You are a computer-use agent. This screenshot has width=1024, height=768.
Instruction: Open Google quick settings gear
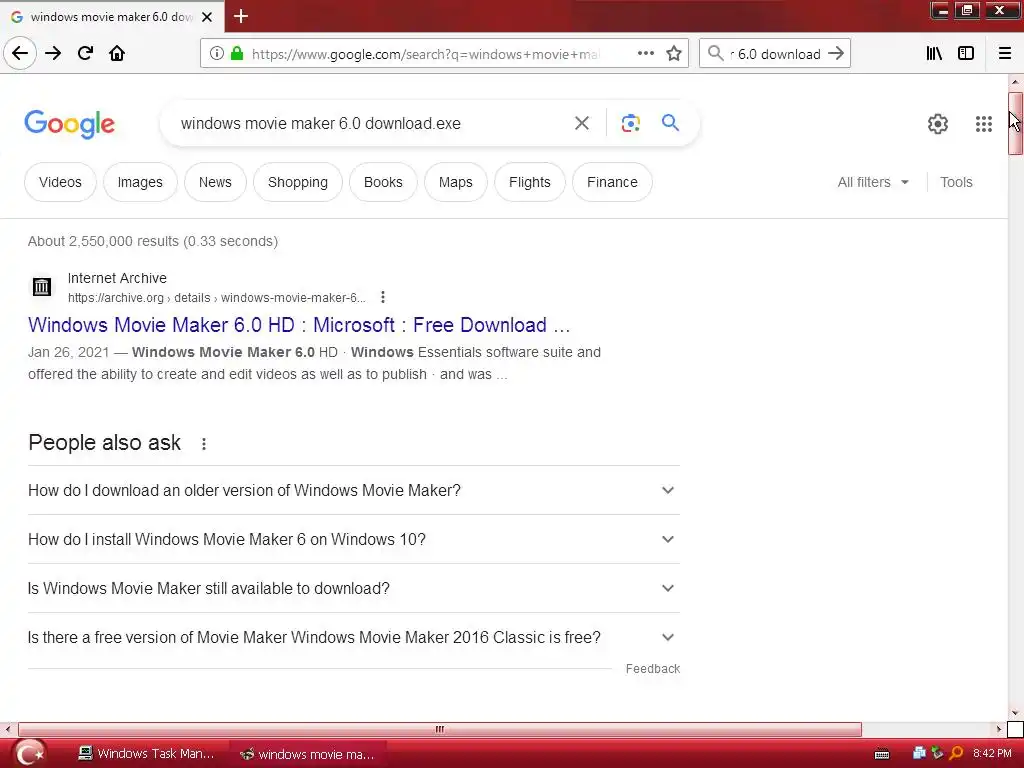coord(938,123)
